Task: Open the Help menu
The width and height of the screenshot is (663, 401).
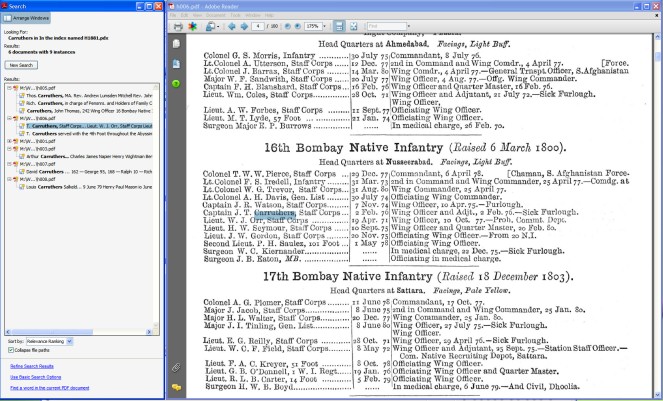Action: click(x=269, y=15)
